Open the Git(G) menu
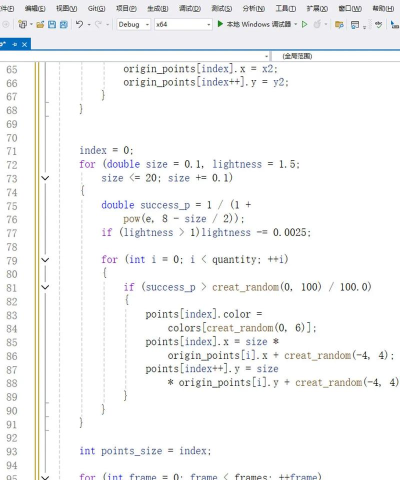 pos(96,8)
